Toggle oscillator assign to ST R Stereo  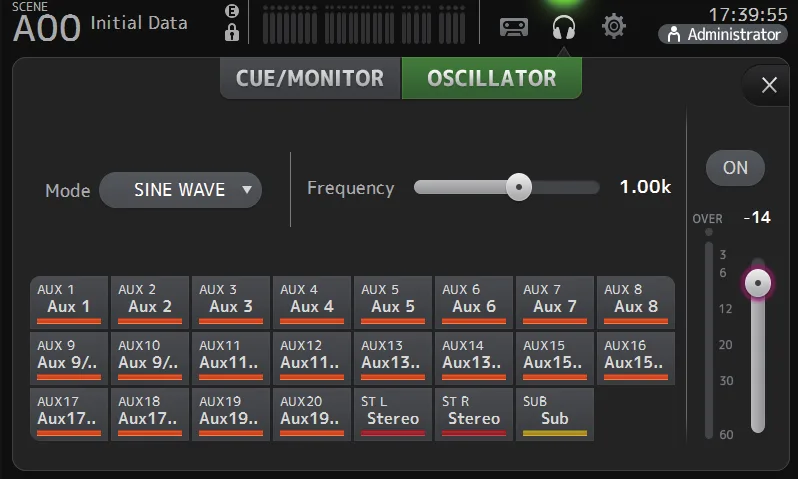pos(473,414)
